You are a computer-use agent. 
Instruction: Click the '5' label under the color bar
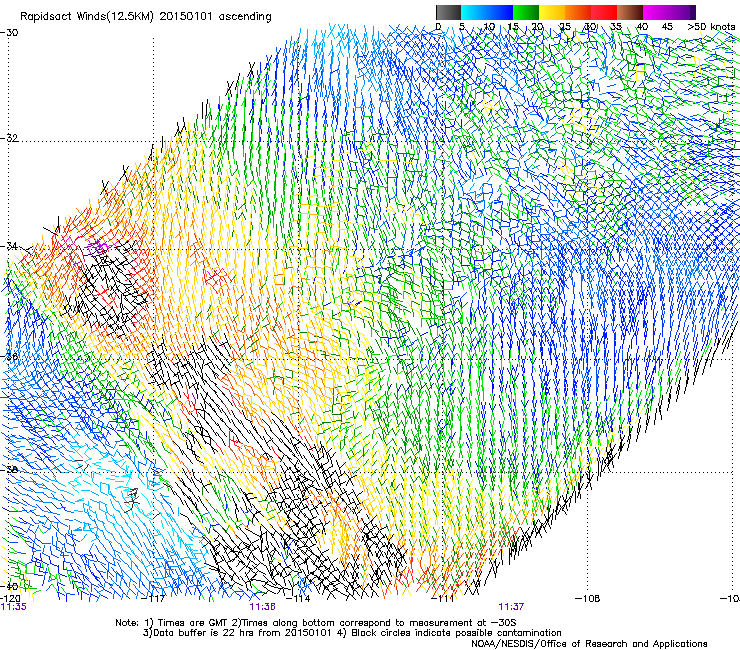pyautogui.click(x=462, y=27)
